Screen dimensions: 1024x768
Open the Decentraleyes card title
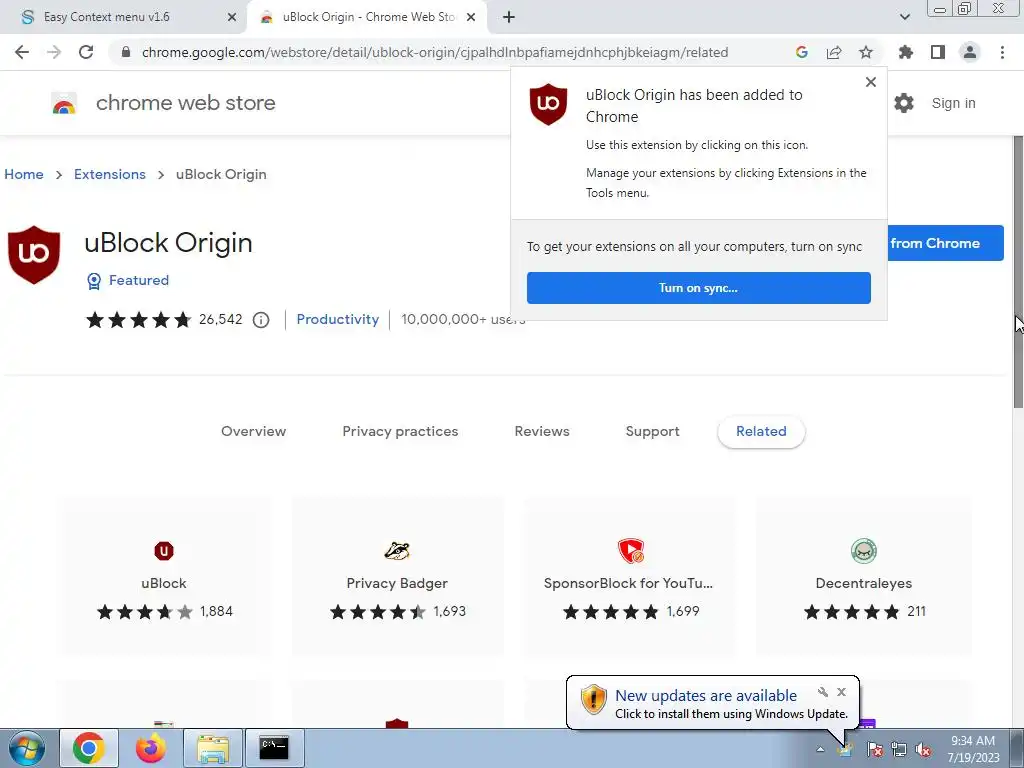click(x=864, y=583)
